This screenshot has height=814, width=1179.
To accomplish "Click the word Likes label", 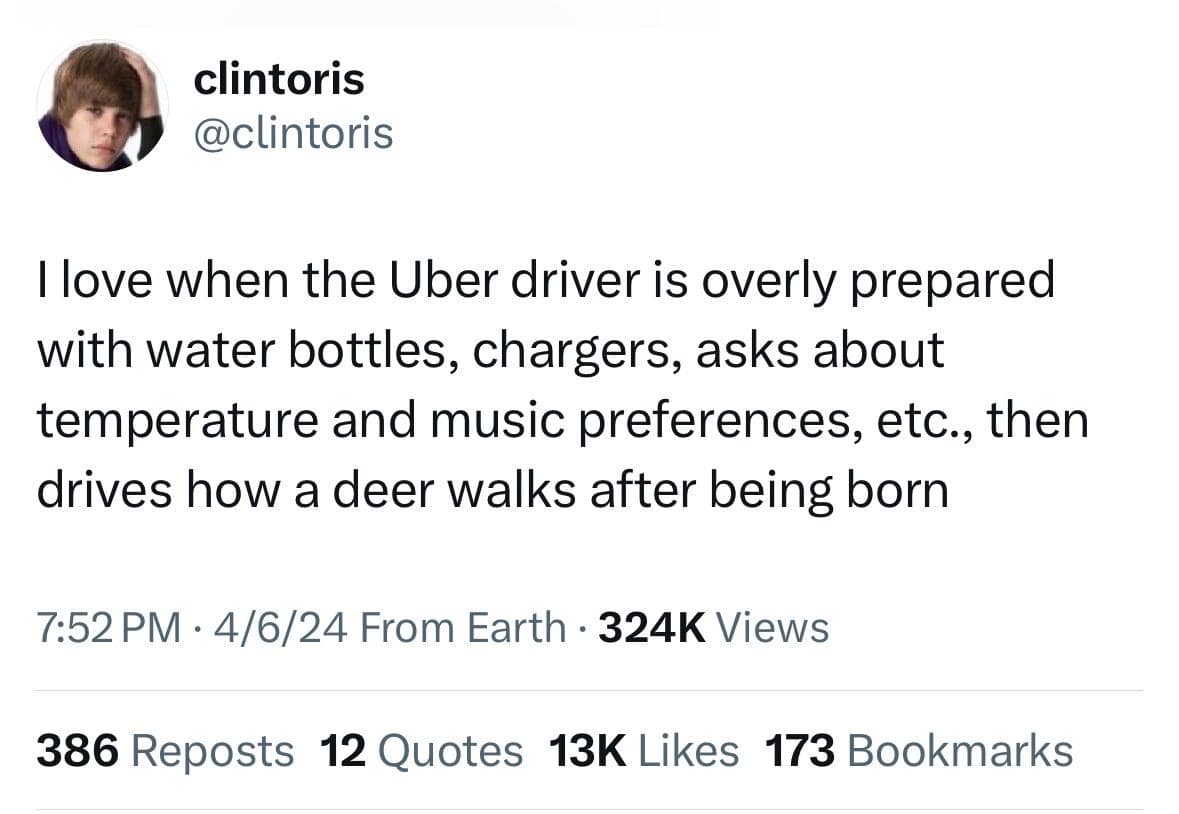I will click(687, 751).
